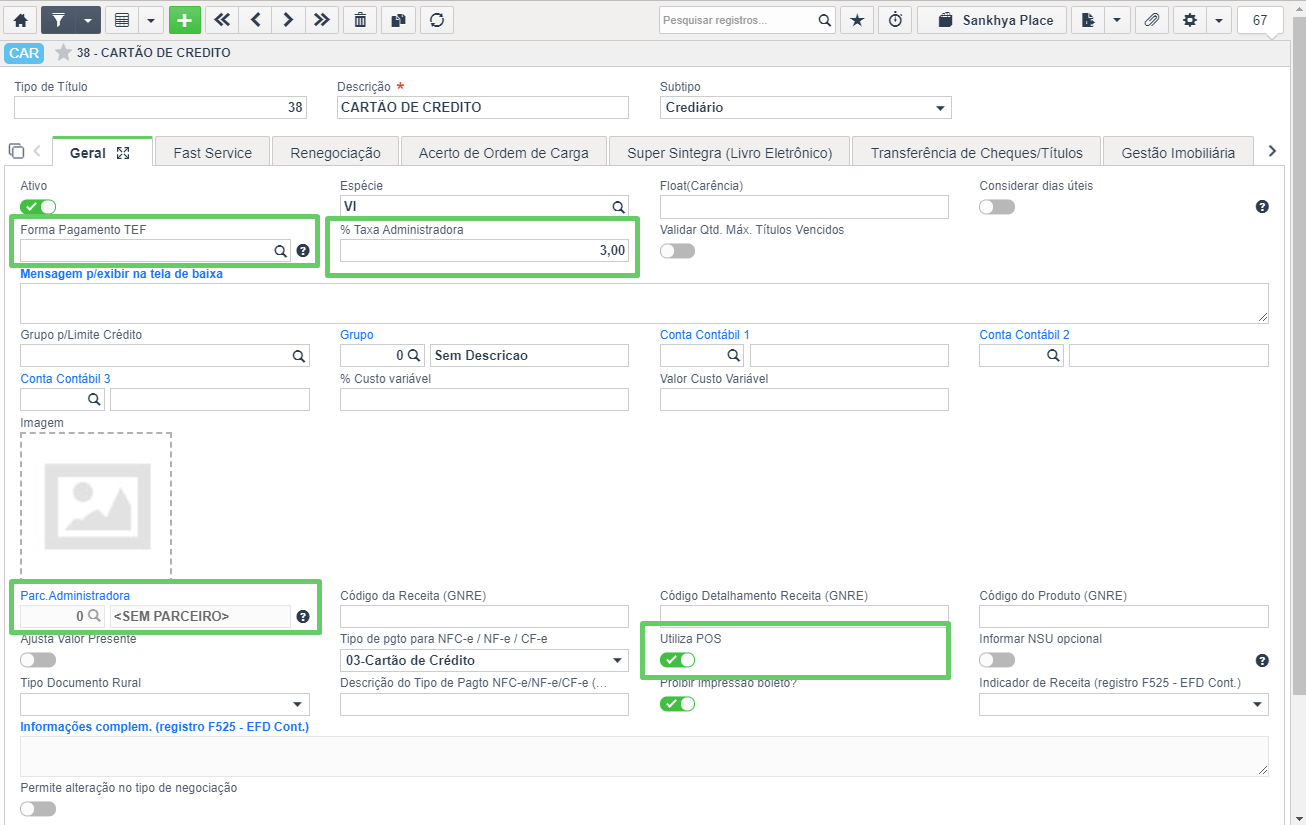Mark record 38 as favorite star
Image resolution: width=1306 pixels, height=825 pixels.
(x=63, y=53)
